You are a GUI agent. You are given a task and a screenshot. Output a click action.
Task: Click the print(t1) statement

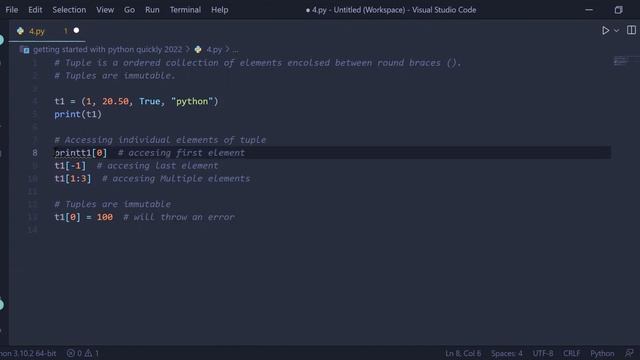click(78, 114)
